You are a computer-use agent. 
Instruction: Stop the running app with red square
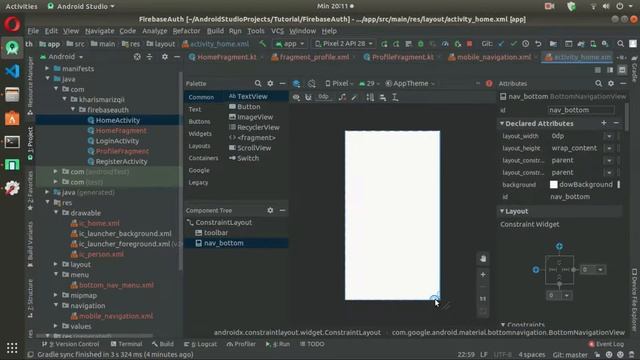(x=470, y=44)
